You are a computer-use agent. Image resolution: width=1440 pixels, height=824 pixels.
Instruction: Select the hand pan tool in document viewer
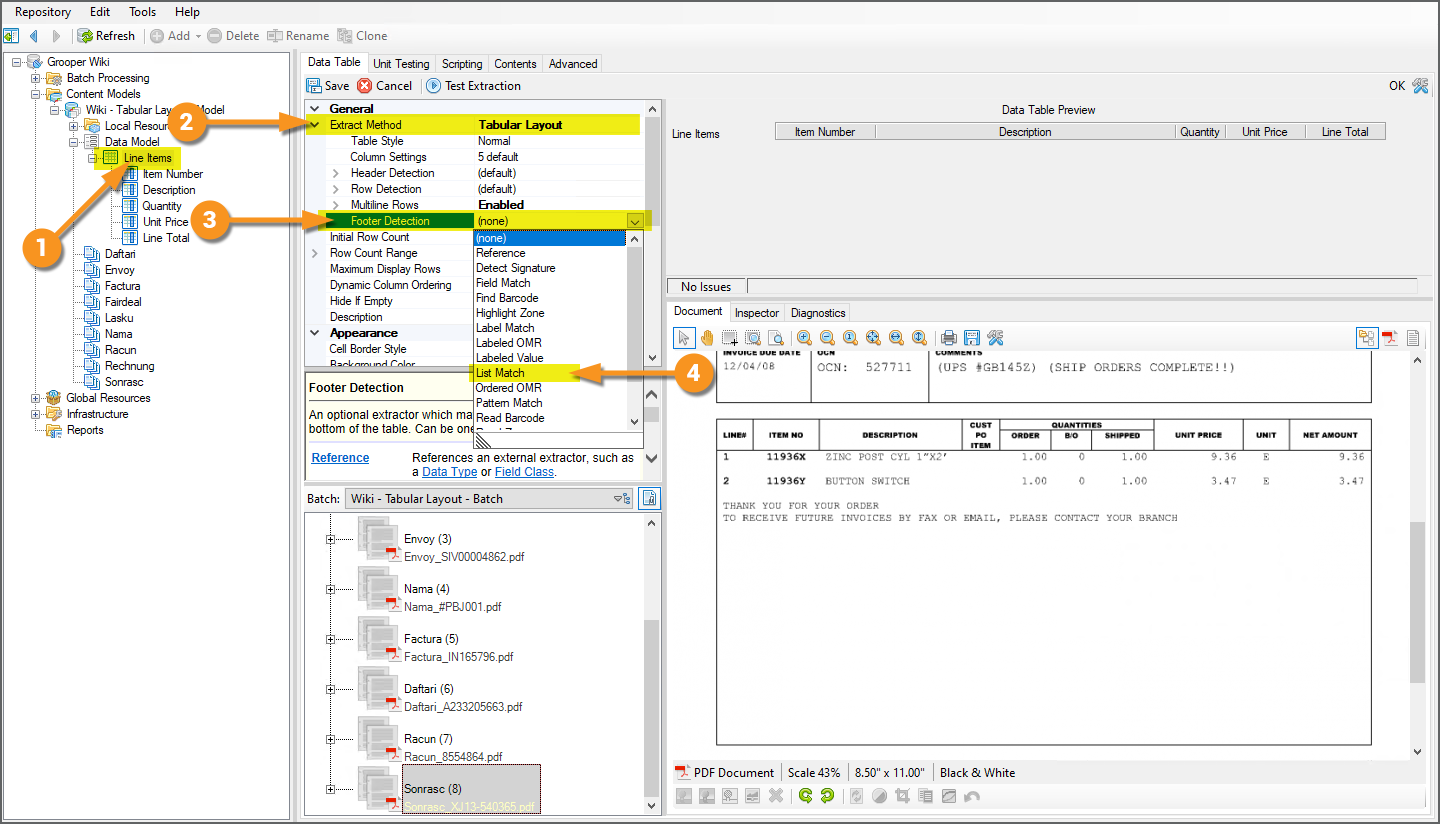(707, 338)
